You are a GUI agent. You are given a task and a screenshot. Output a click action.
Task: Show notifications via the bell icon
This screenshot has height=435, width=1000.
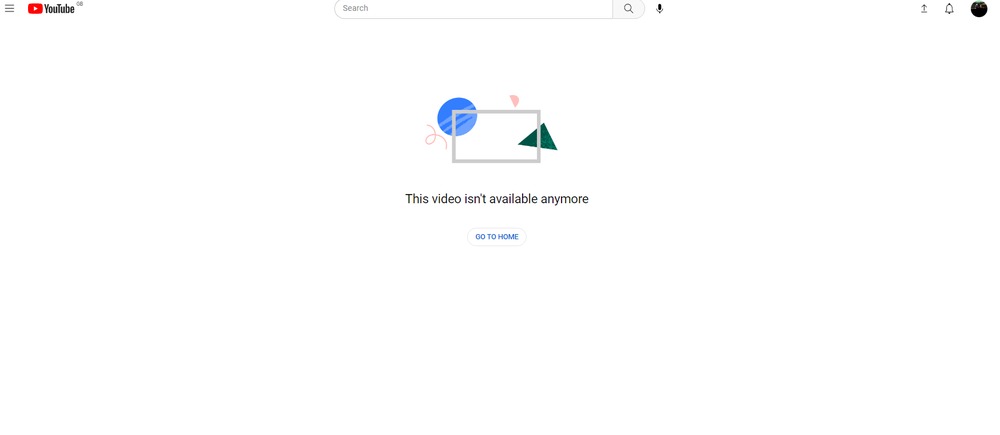(949, 8)
